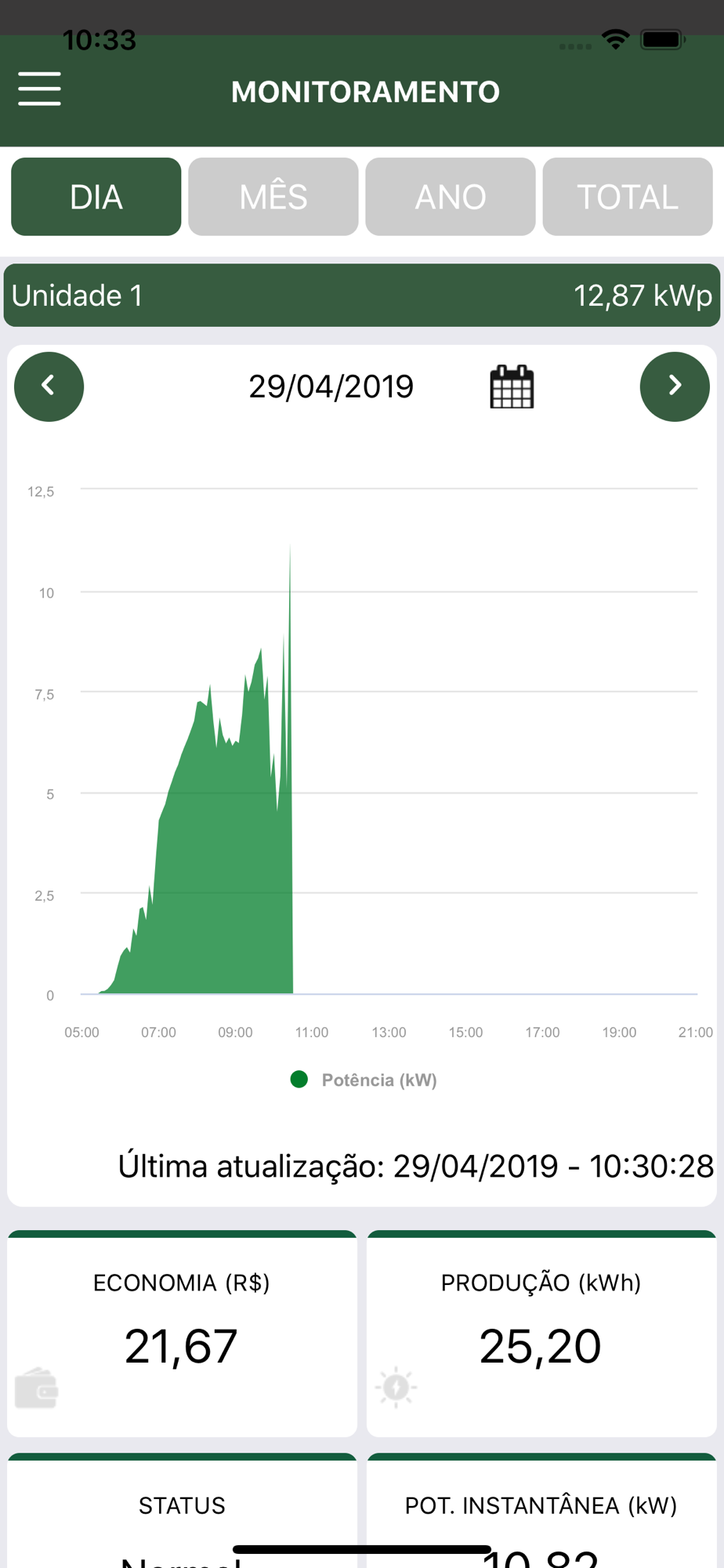The height and width of the screenshot is (1568, 724).
Task: Tap the Wi-Fi status icon
Action: [x=616, y=39]
